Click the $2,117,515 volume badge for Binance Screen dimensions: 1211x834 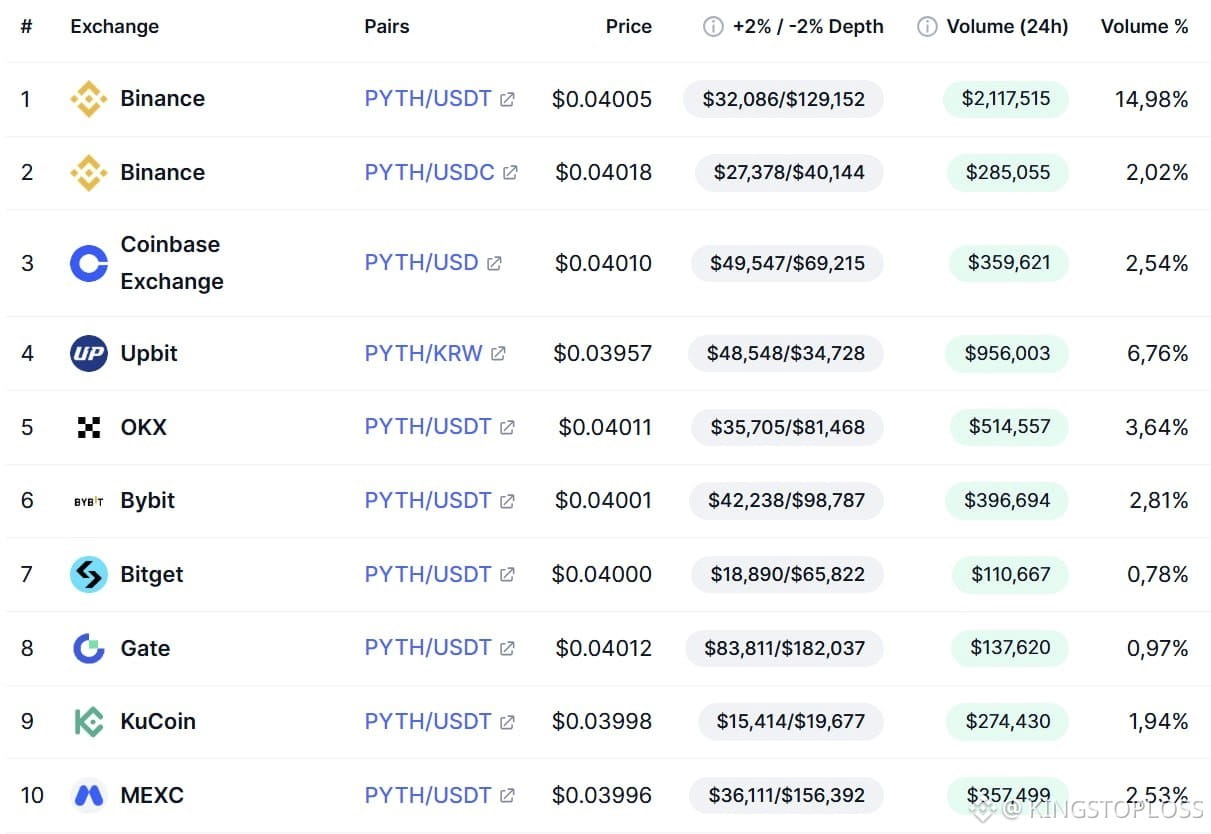[1006, 98]
